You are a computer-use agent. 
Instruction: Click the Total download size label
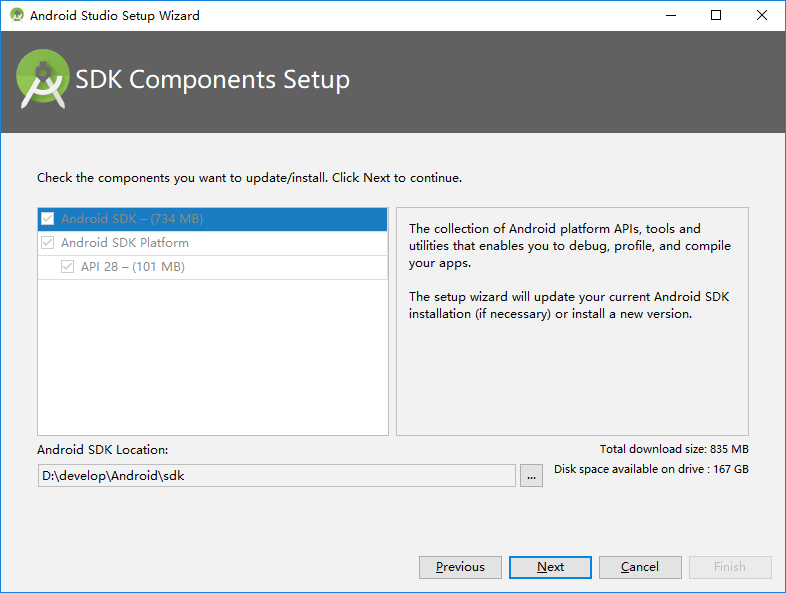(x=674, y=449)
